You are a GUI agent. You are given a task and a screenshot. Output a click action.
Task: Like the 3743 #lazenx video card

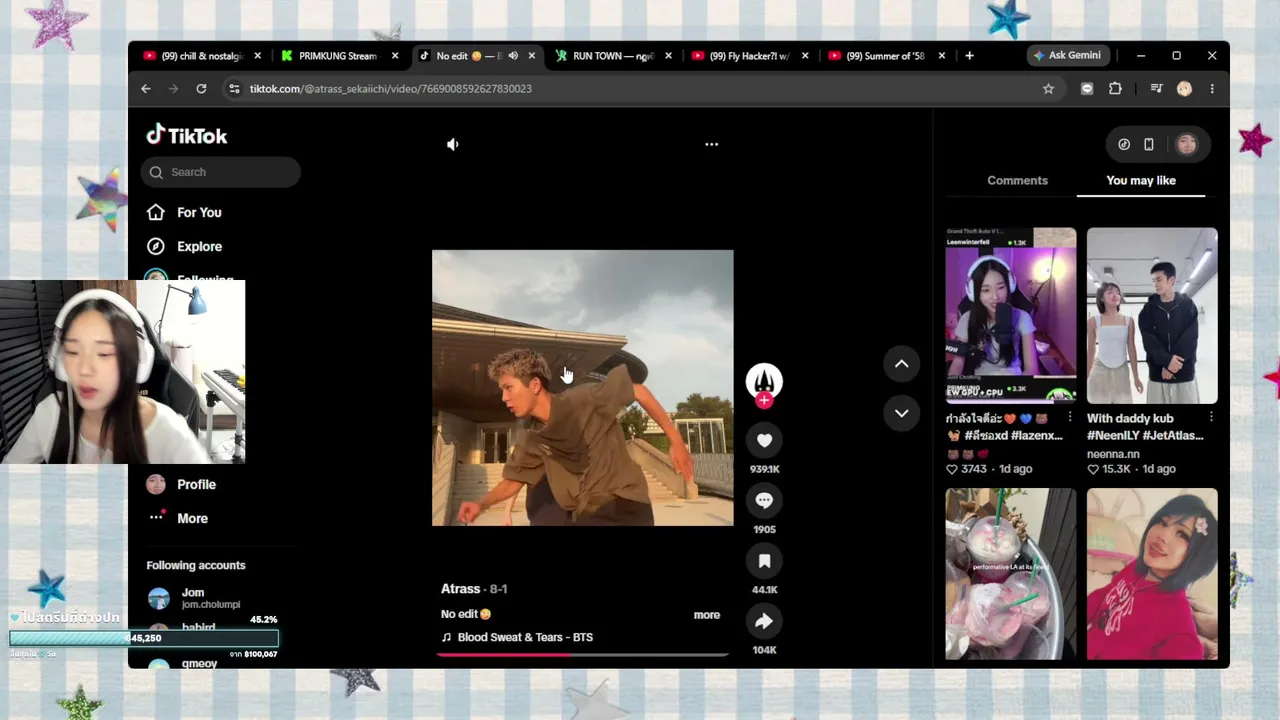(951, 469)
